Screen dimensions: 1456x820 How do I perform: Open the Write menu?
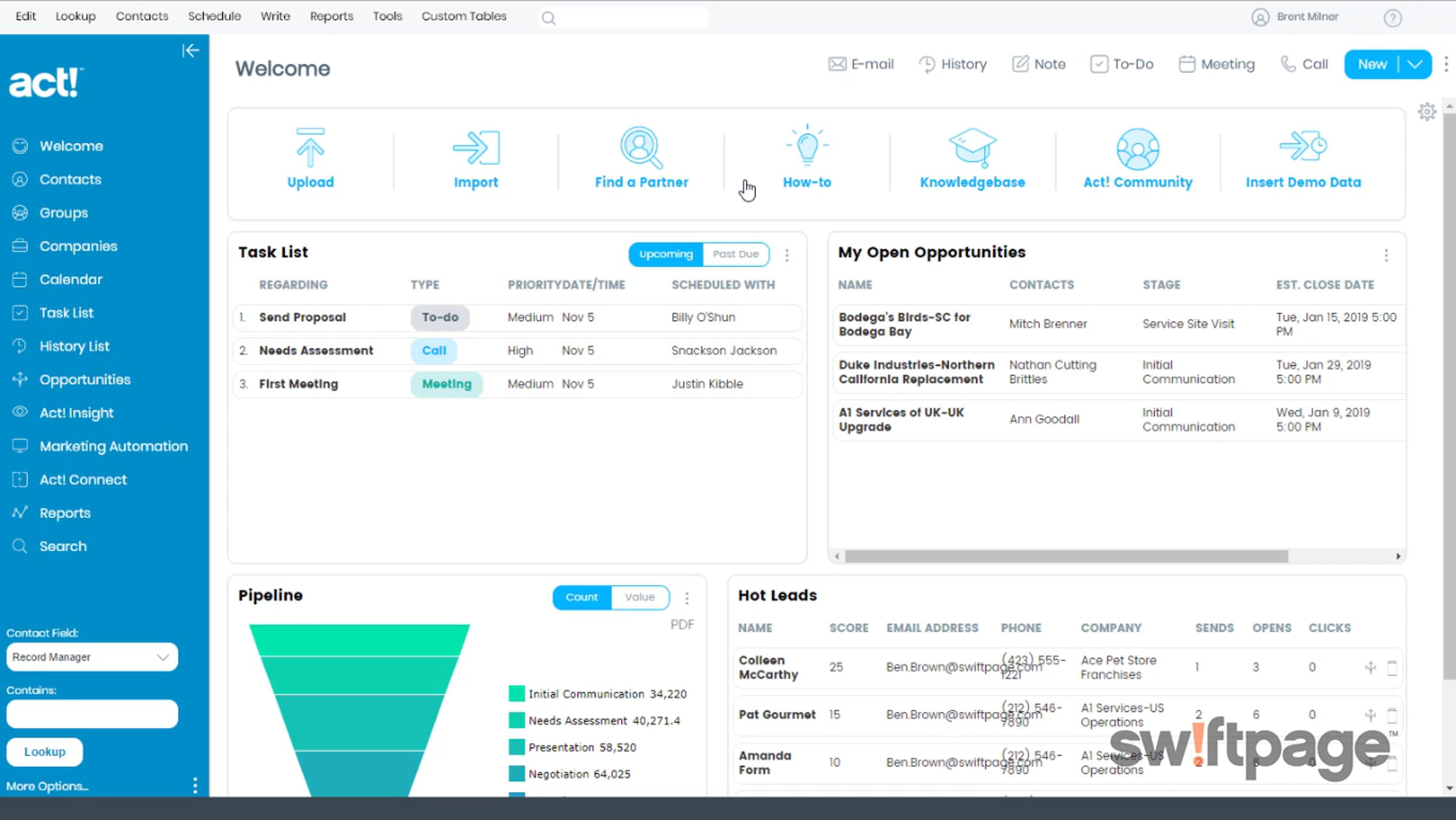point(275,16)
